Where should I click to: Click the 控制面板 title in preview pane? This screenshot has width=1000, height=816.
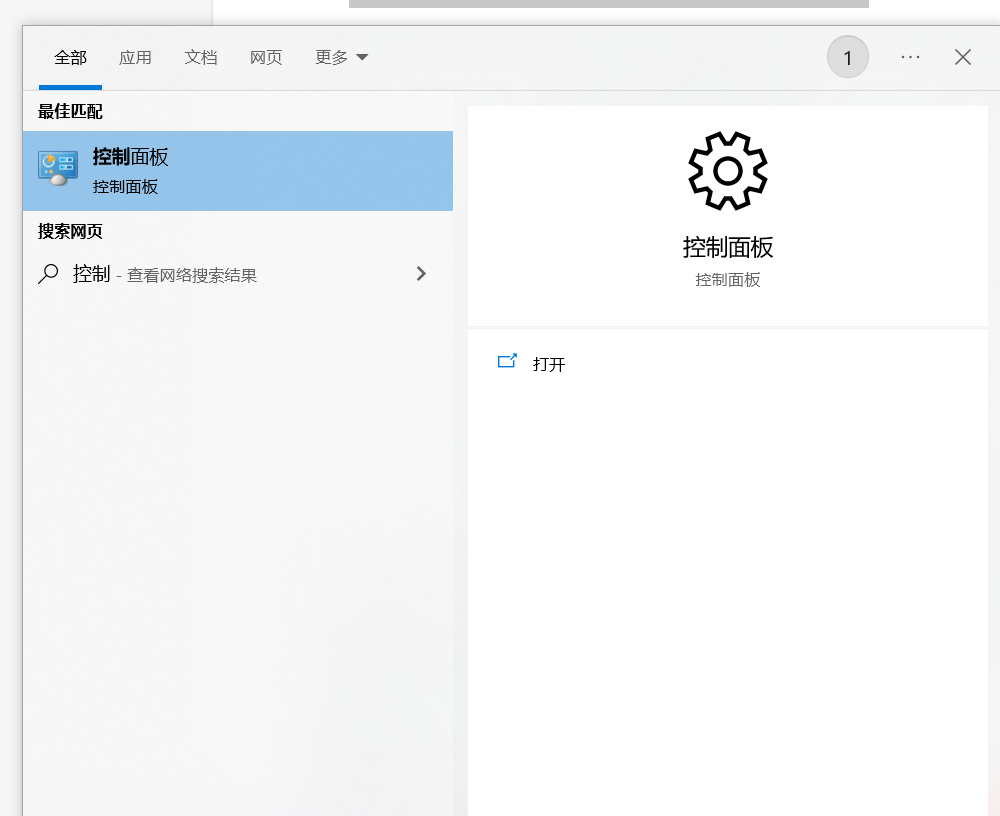727,247
